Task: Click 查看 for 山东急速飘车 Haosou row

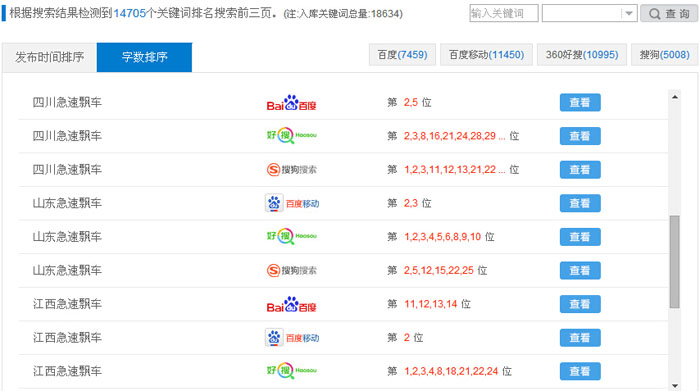Action: coord(580,237)
